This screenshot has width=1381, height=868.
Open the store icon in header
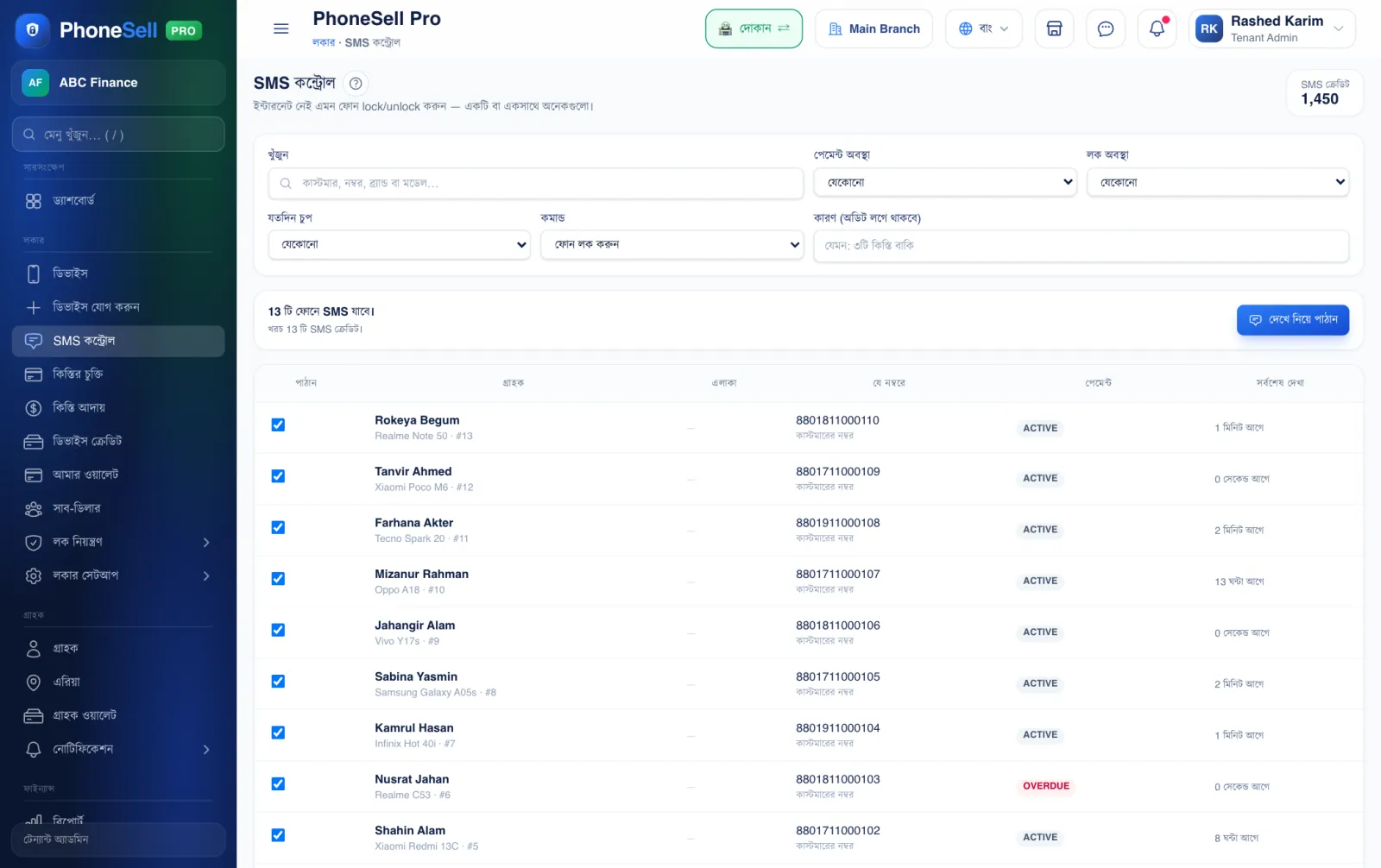[x=1054, y=28]
